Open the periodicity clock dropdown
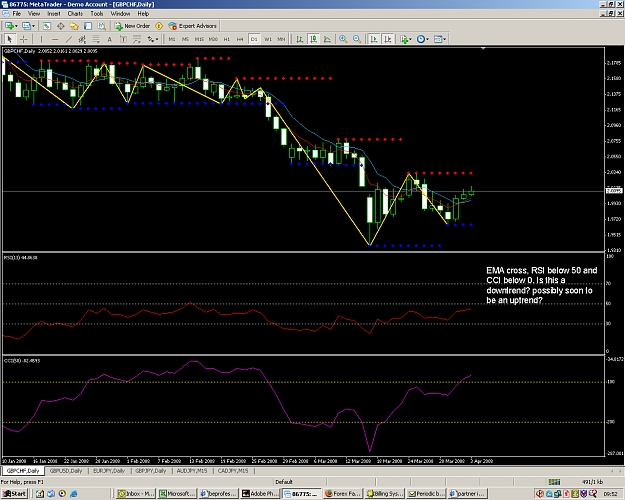The height and width of the screenshot is (500, 625). (423, 39)
